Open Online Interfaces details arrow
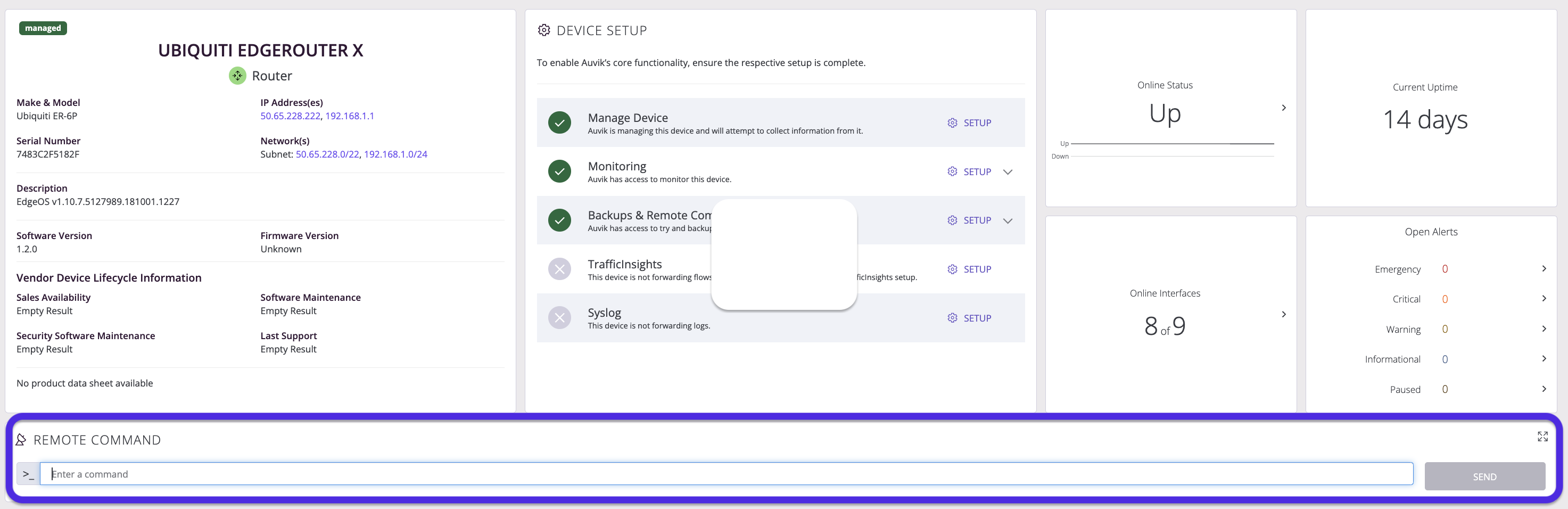 pos(1284,314)
